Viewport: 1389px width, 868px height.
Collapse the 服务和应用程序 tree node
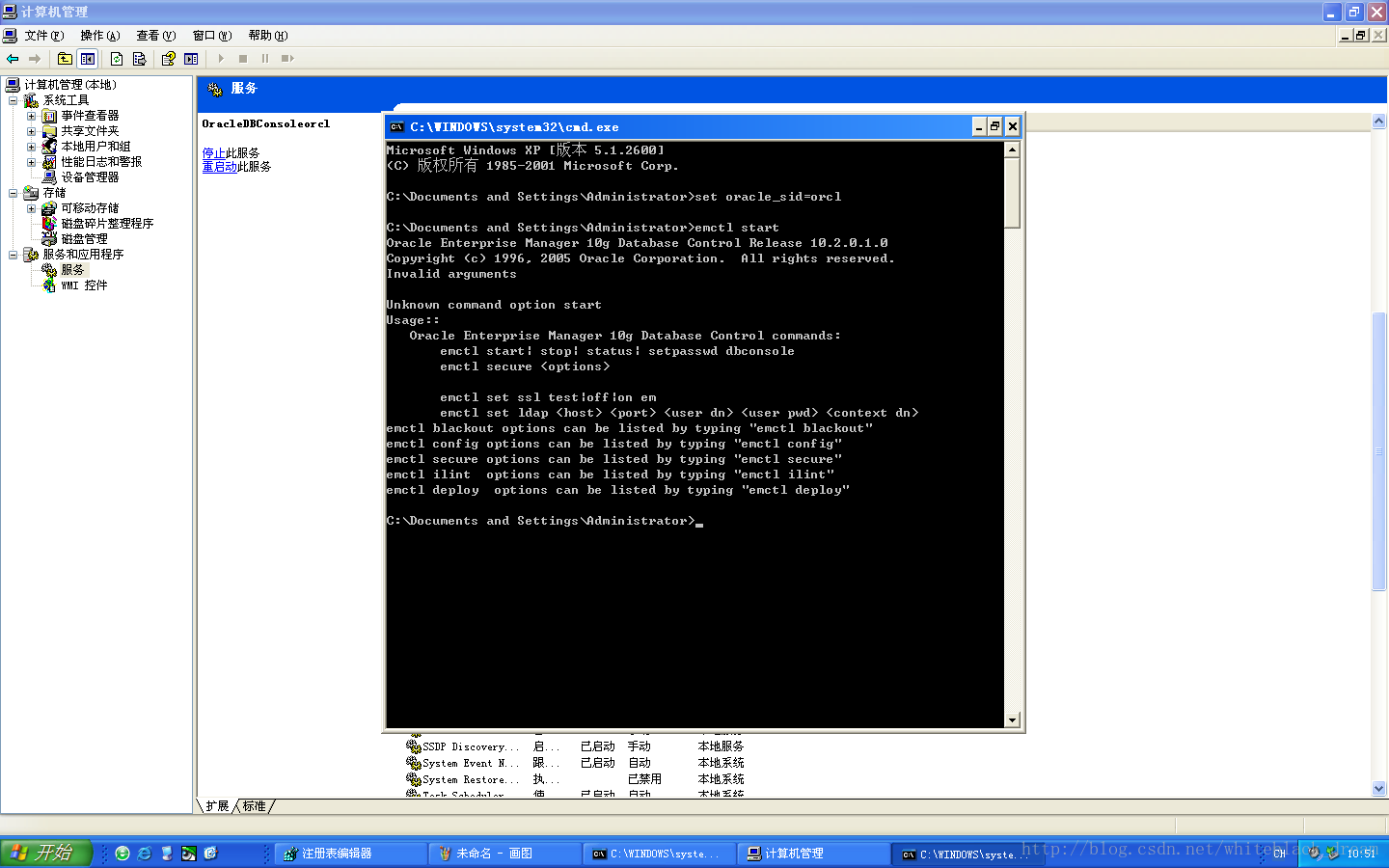click(13, 255)
